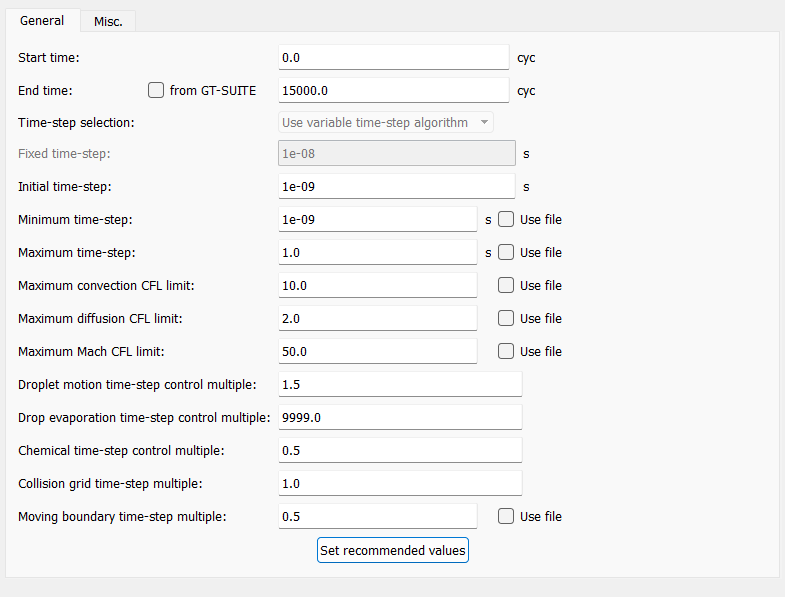The image size is (785, 597).
Task: Check 'Use file' for Minimum time-step
Action: point(506,219)
